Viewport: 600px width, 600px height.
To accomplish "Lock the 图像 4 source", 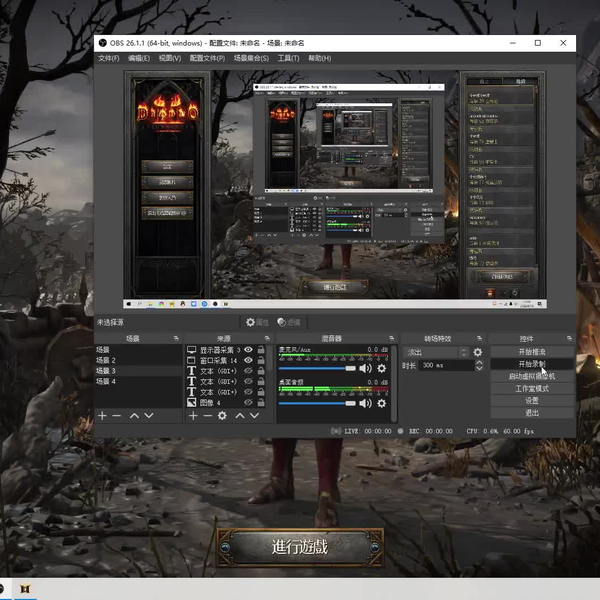I will 261,403.
